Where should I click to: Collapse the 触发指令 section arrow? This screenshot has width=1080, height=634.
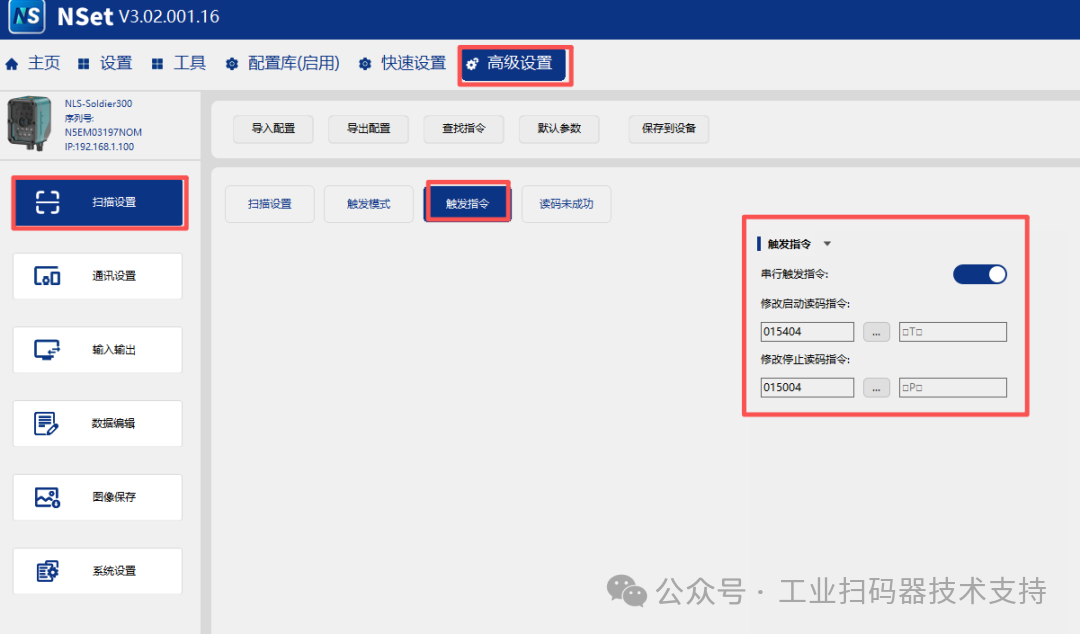pos(827,244)
